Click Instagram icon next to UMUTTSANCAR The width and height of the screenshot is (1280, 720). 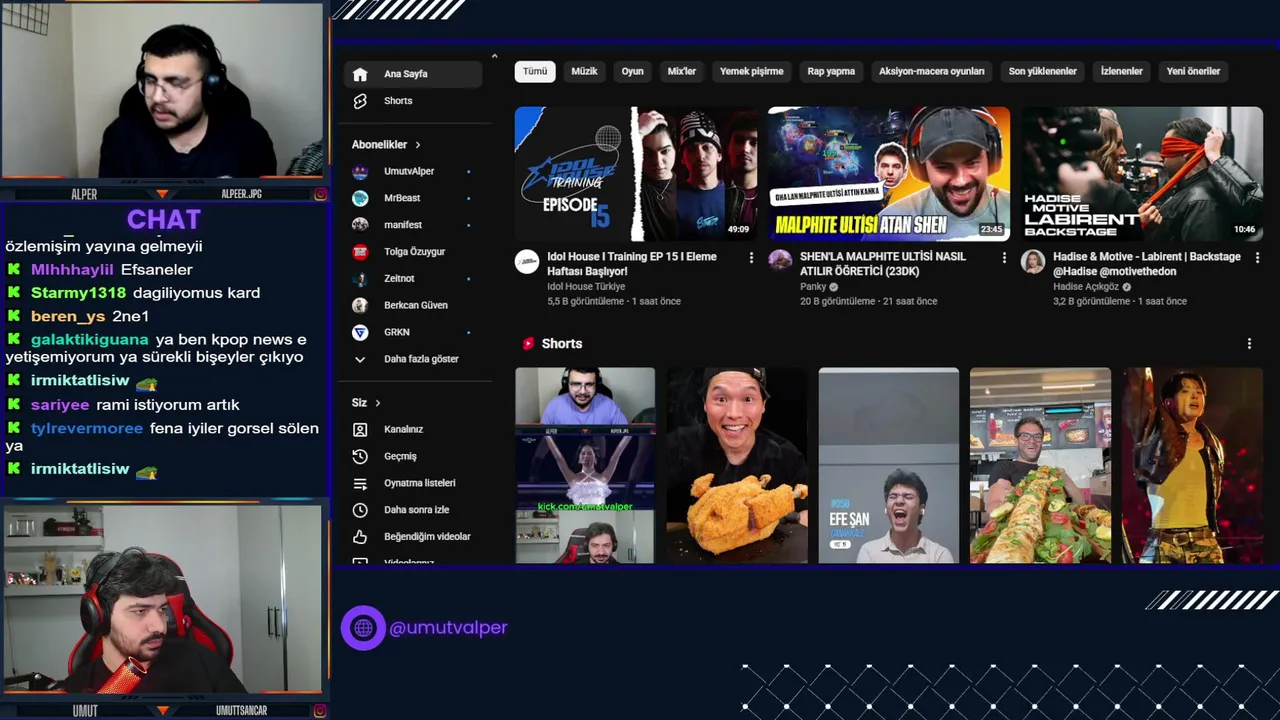pyautogui.click(x=320, y=711)
